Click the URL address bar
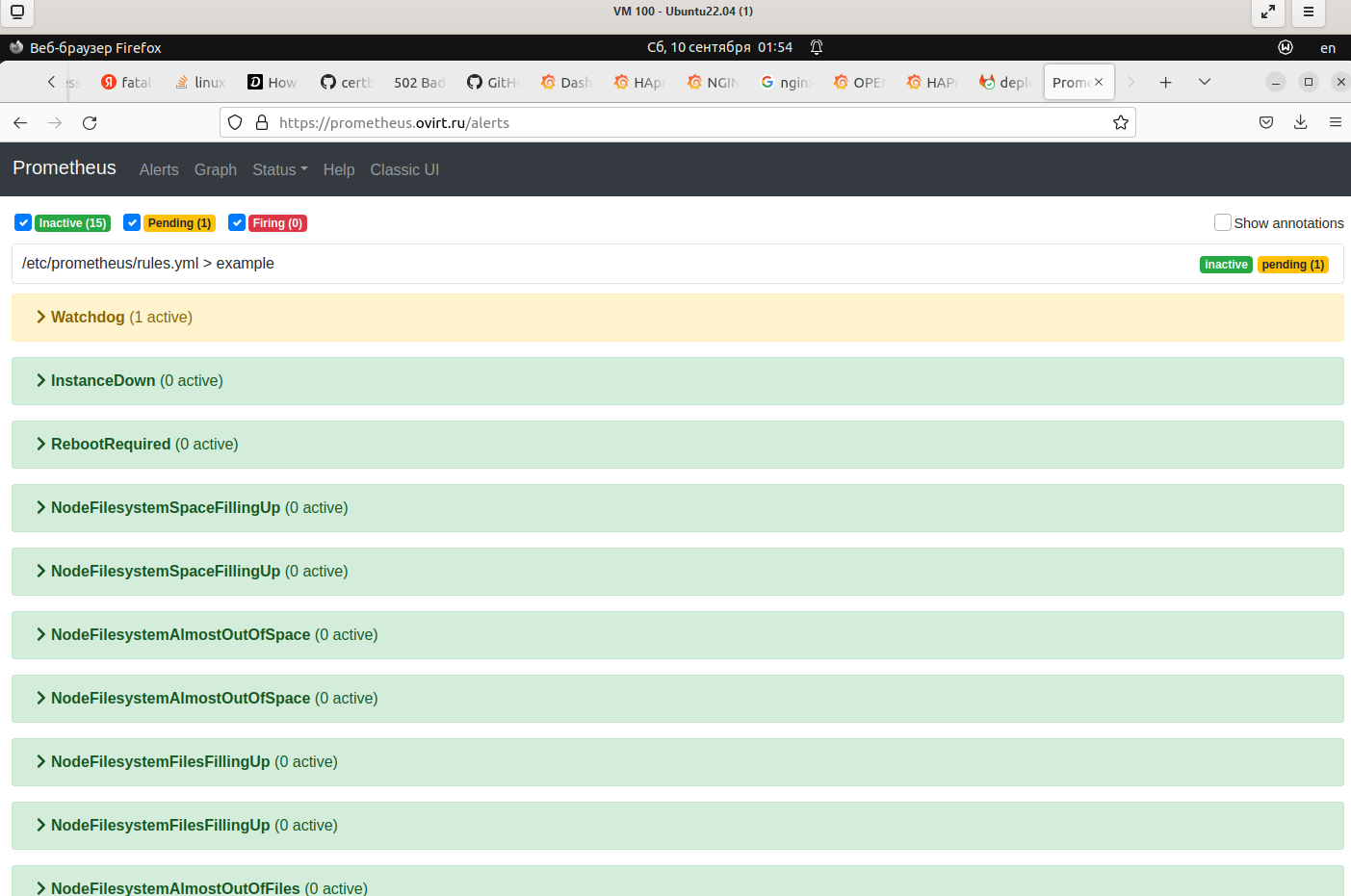This screenshot has width=1351, height=896. click(678, 123)
